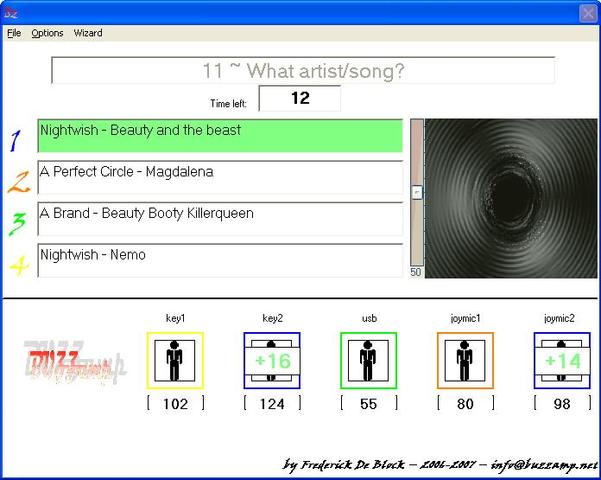Image resolution: width=601 pixels, height=480 pixels.
Task: Click the joymic2 score 98
Action: point(562,404)
